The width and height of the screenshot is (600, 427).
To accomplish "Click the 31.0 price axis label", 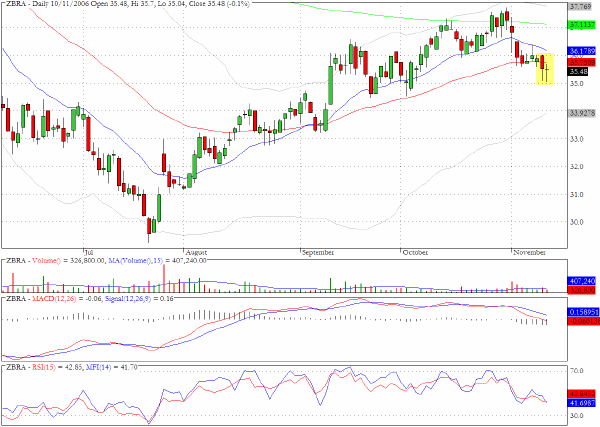I will click(x=577, y=195).
